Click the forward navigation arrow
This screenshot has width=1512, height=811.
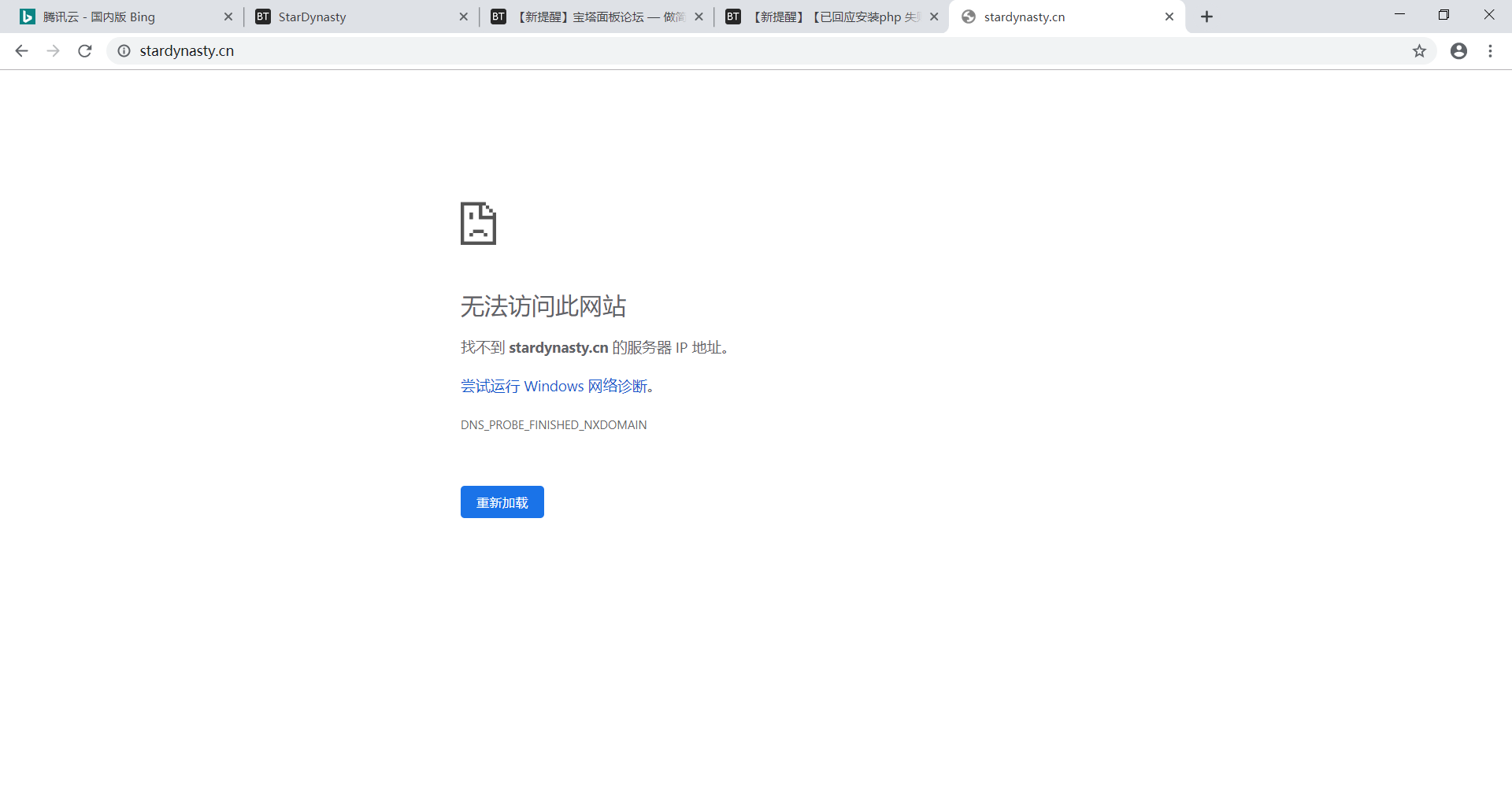click(x=53, y=50)
